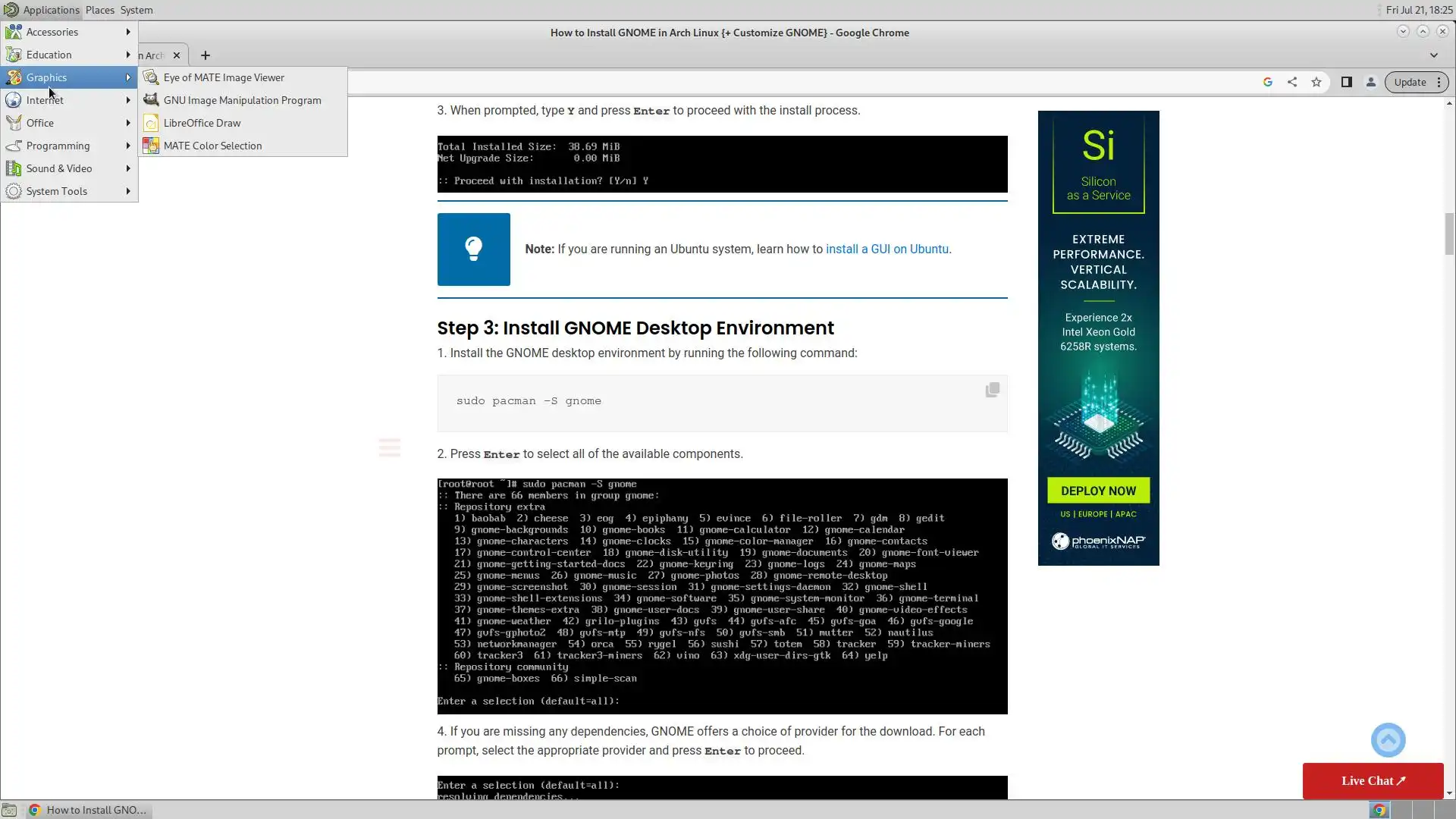Viewport: 1456px width, 819px height.
Task: Click the scroll-to-top round arrow button
Action: pos(1388,739)
